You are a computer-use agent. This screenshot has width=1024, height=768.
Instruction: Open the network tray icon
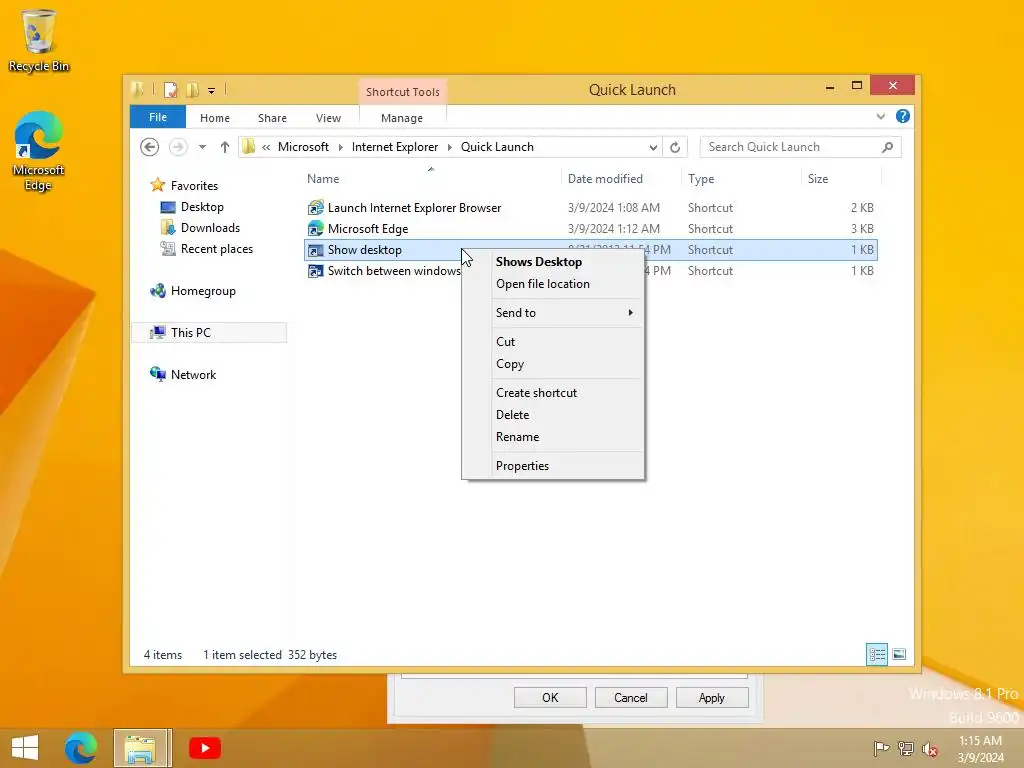click(x=905, y=748)
